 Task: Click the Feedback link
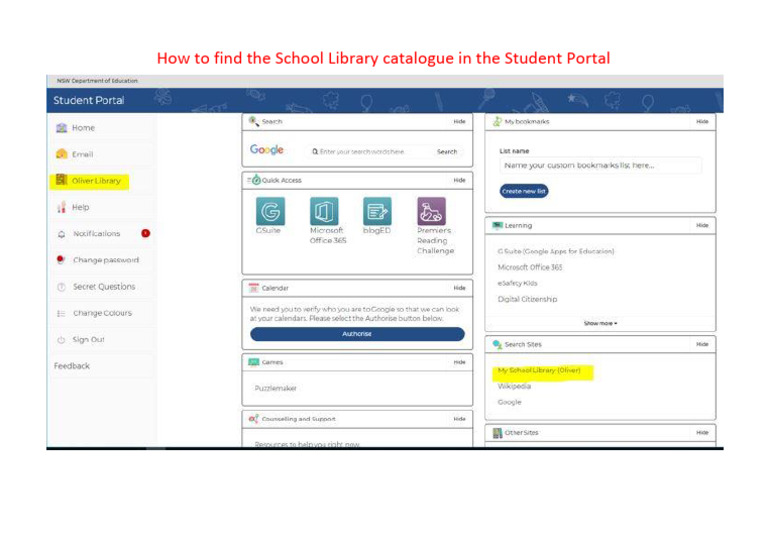coord(72,366)
